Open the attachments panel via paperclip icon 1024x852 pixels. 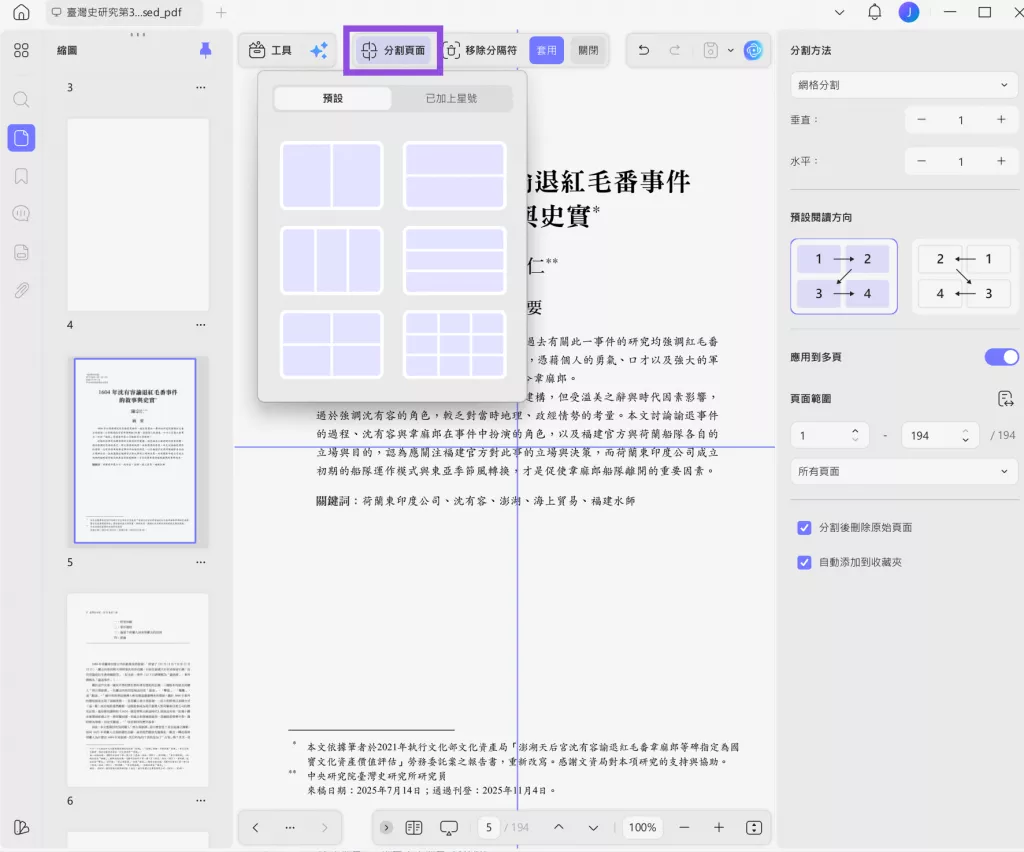tap(20, 293)
